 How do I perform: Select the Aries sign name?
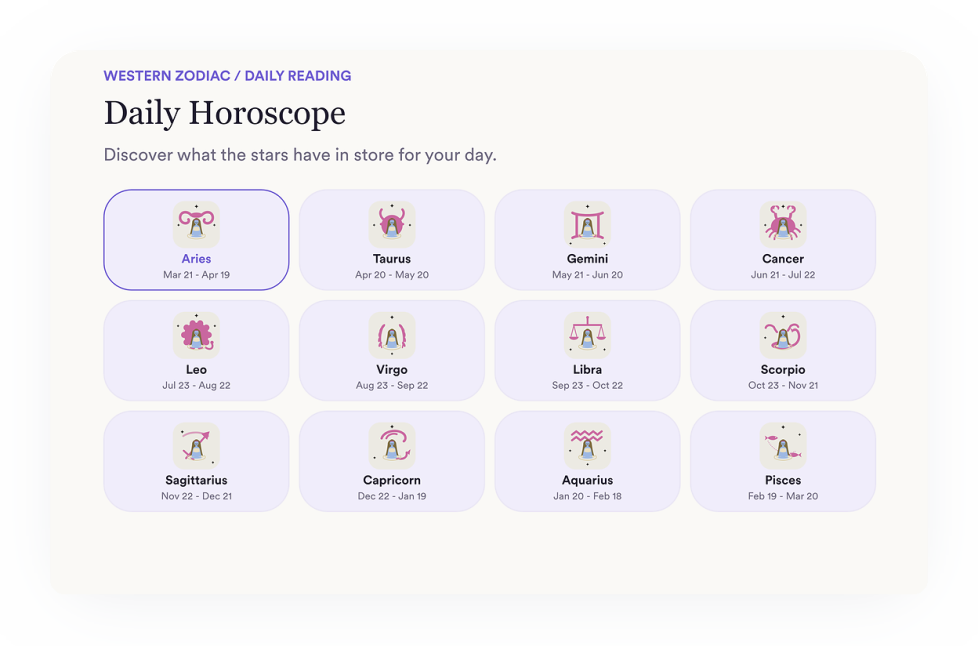pos(196,259)
